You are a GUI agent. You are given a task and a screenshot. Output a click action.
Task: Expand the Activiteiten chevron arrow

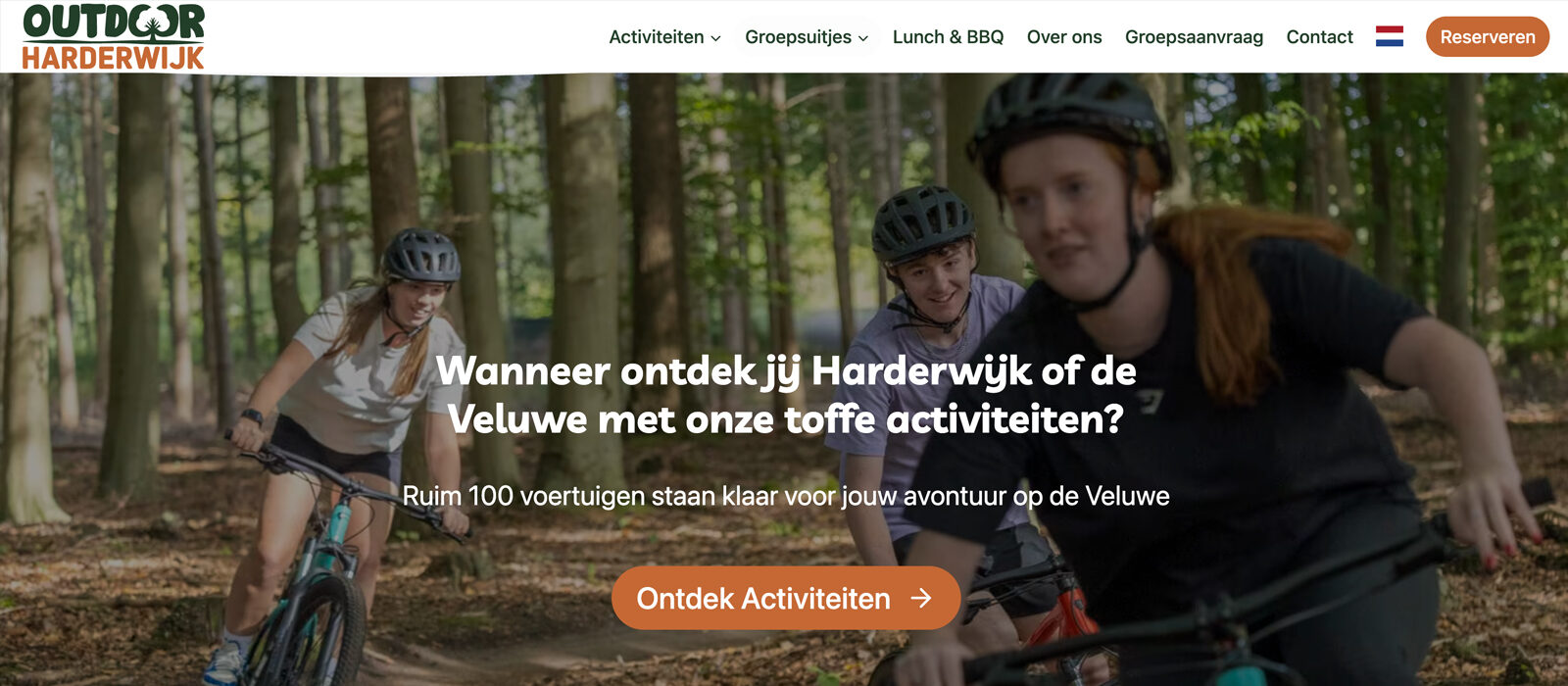pos(715,38)
